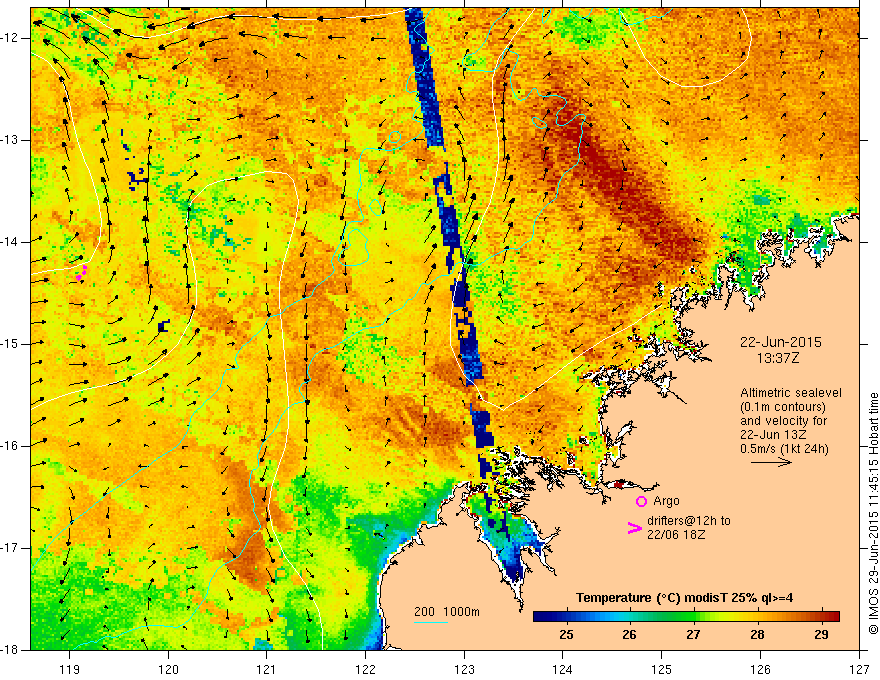The width and height of the screenshot is (880, 680).
Task: Click the '200 1000m' depth contour label
Action: coord(447,612)
